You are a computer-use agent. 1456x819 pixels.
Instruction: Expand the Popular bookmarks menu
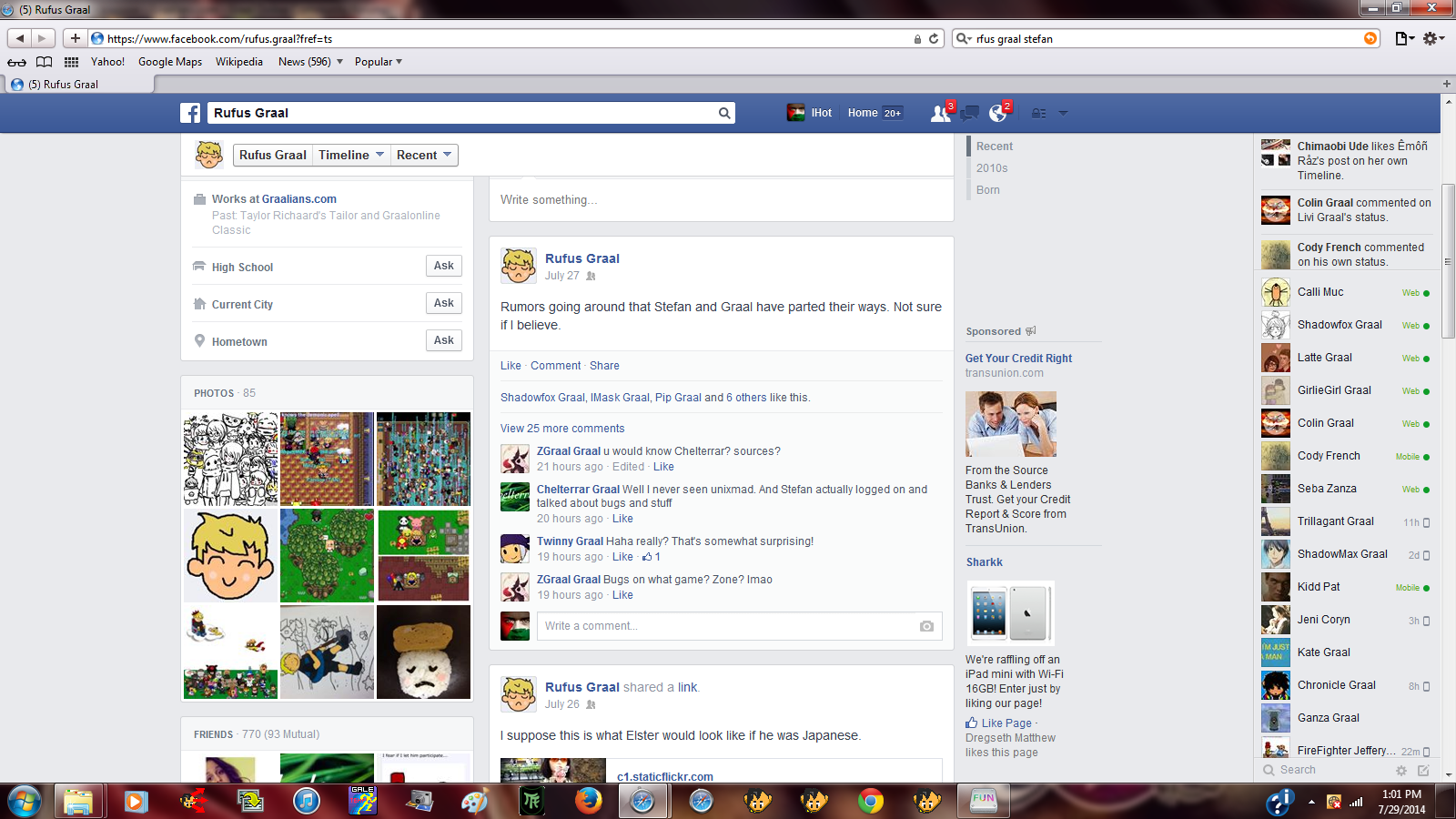[378, 62]
